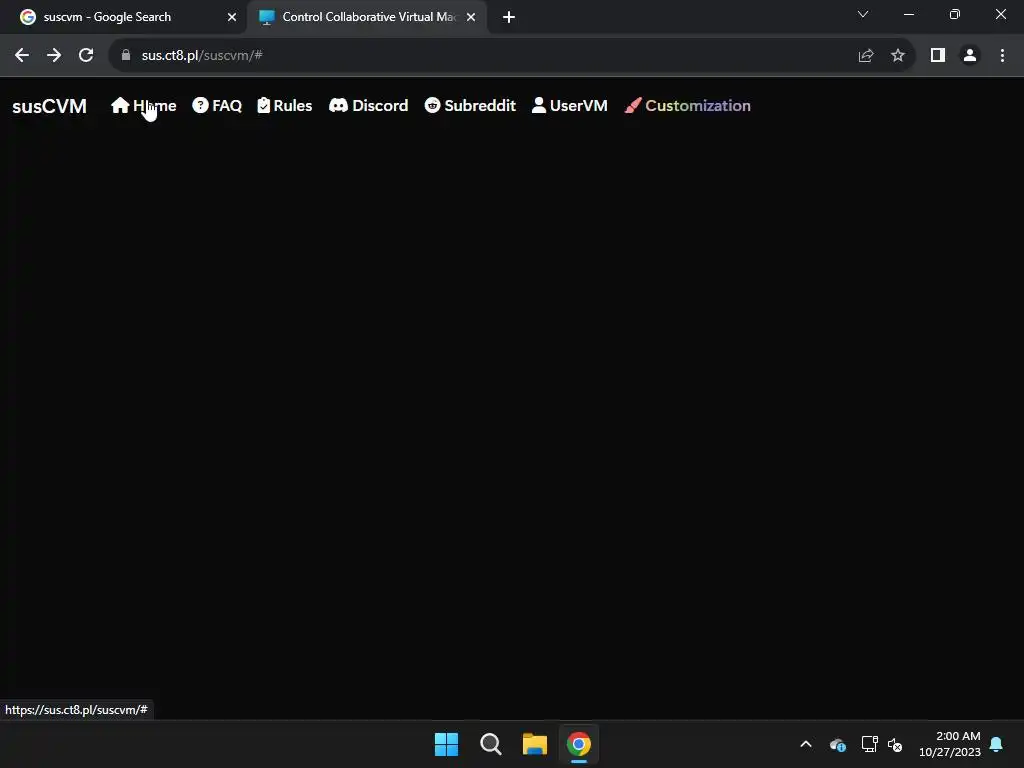Close the Chrome window

click(1000, 14)
